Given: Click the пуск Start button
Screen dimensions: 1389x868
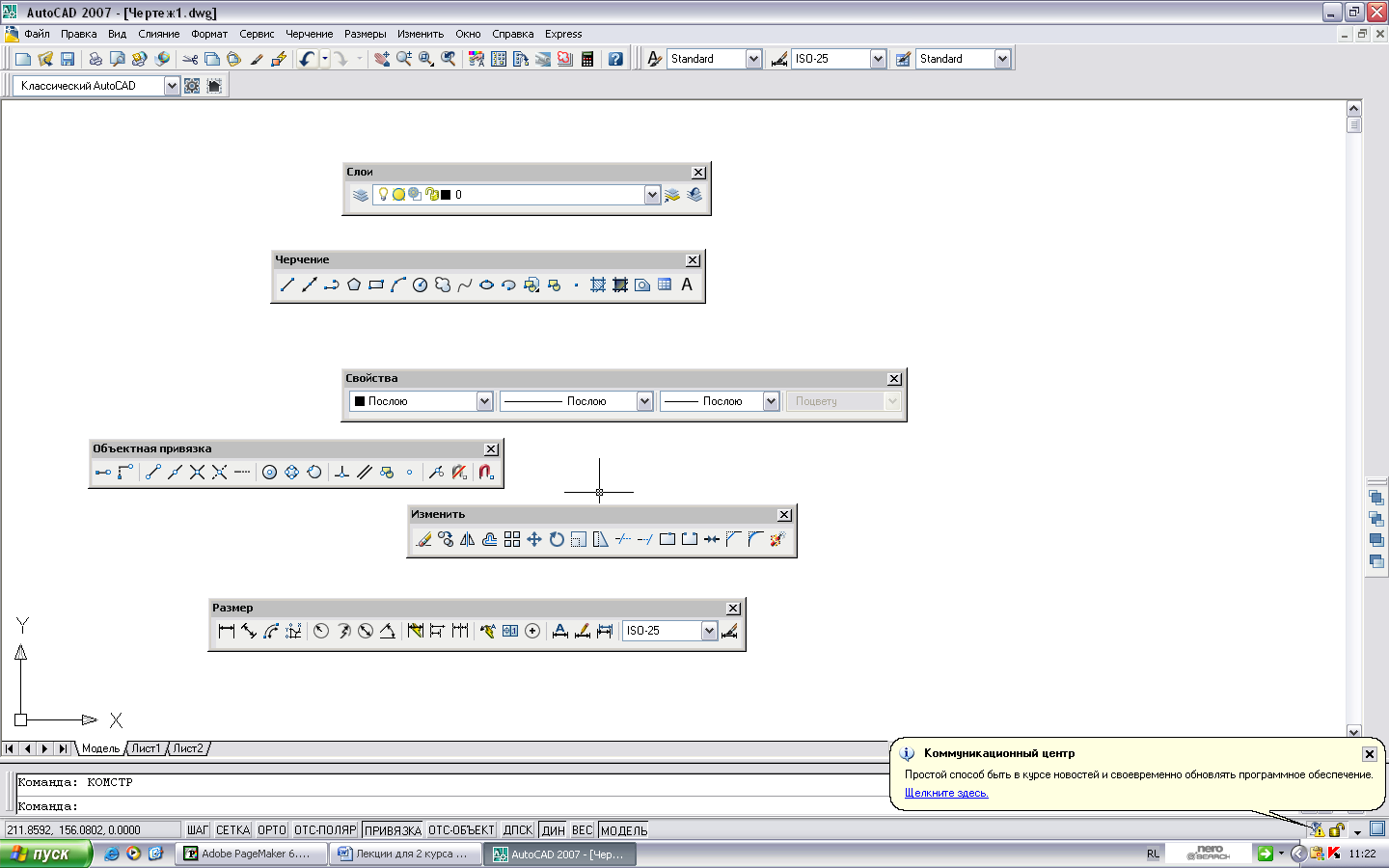Looking at the screenshot, I should [45, 854].
